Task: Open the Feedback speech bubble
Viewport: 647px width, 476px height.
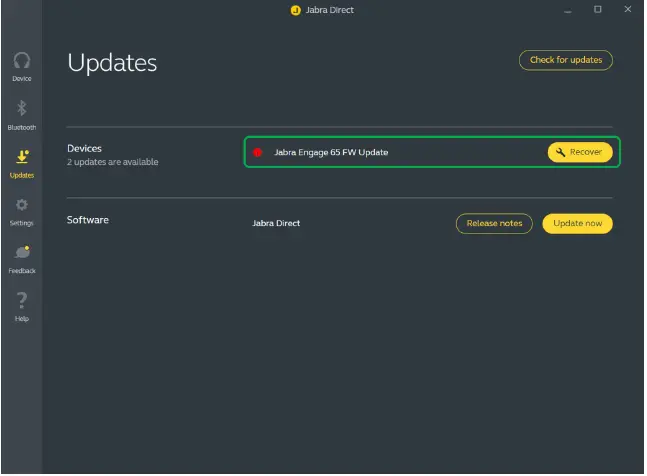Action: coord(22,260)
